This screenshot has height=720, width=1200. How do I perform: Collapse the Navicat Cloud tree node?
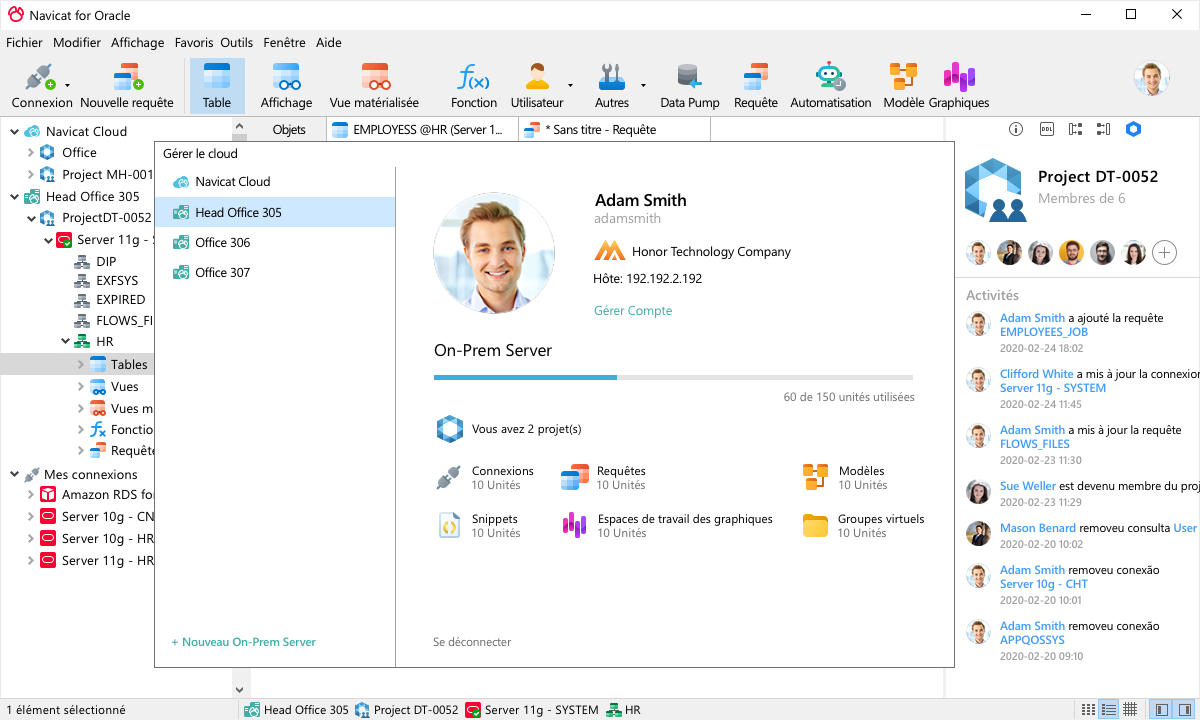coord(14,131)
